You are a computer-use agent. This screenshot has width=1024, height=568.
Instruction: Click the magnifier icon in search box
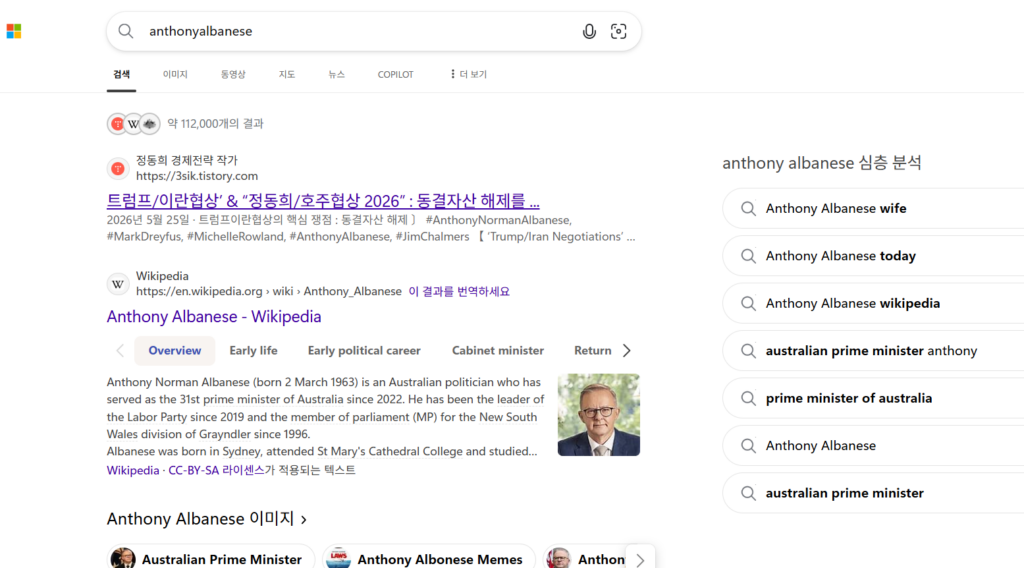[x=125, y=31]
